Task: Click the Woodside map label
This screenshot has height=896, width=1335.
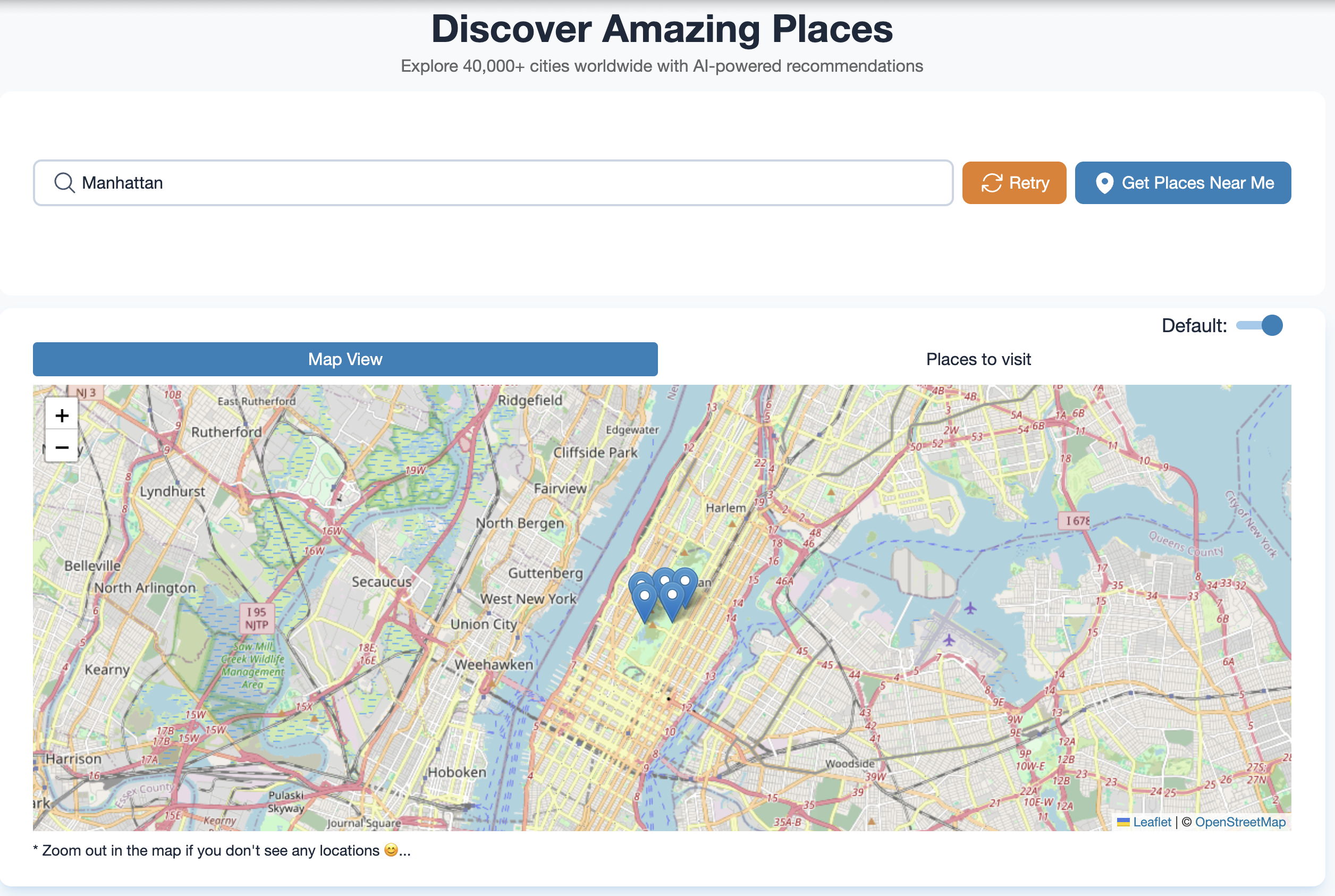Action: click(850, 764)
